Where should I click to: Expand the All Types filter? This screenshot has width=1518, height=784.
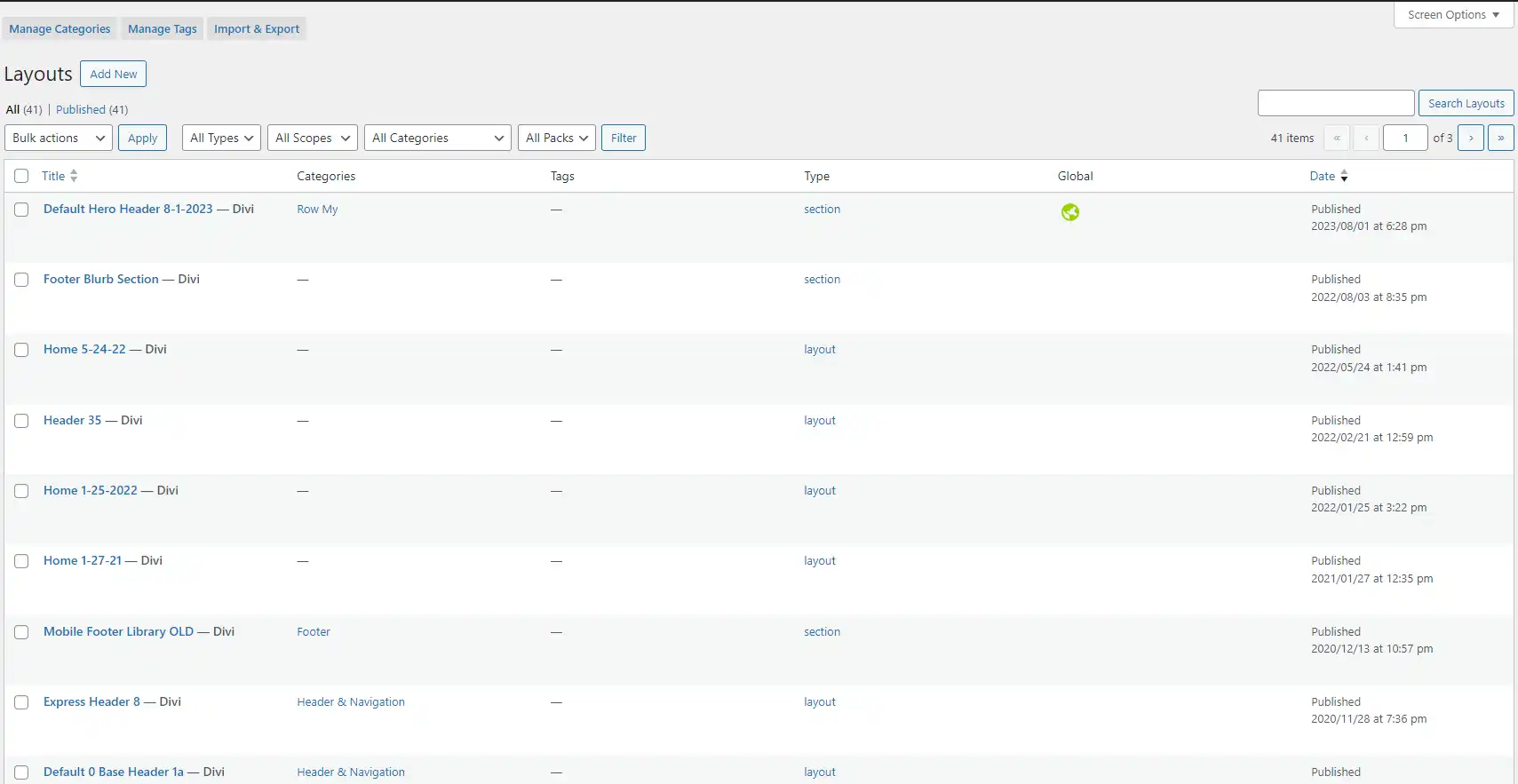coord(221,138)
